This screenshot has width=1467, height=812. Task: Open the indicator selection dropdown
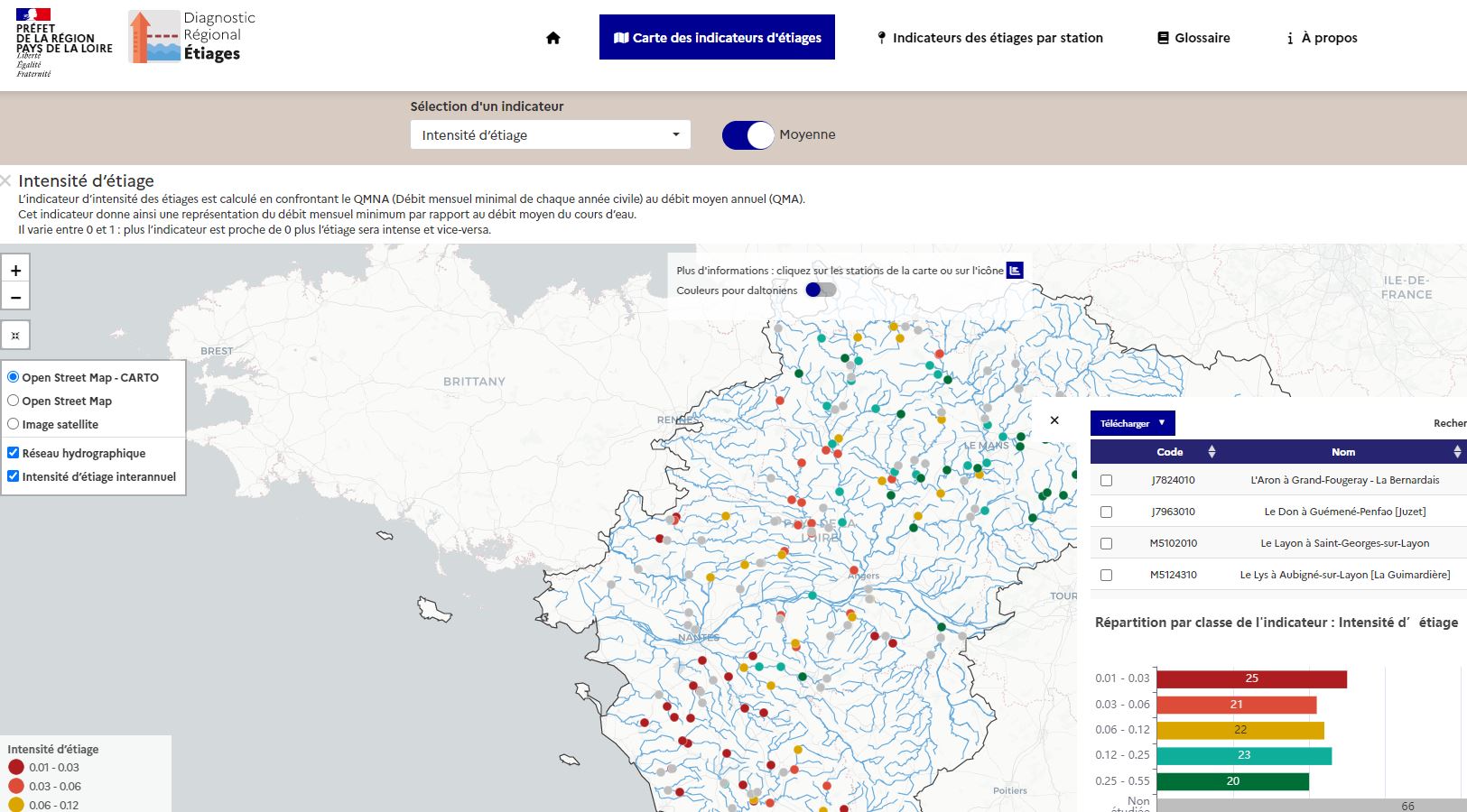(x=551, y=134)
